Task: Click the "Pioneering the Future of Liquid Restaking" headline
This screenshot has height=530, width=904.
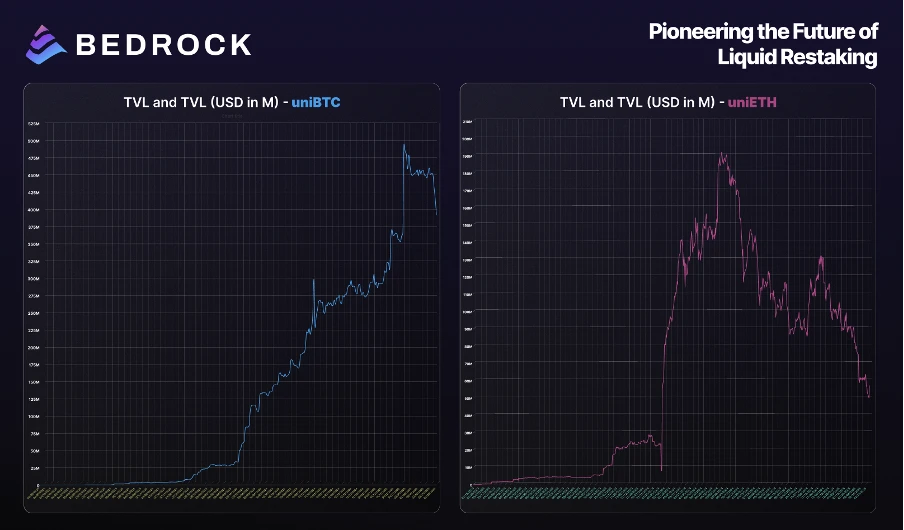Action: (763, 44)
